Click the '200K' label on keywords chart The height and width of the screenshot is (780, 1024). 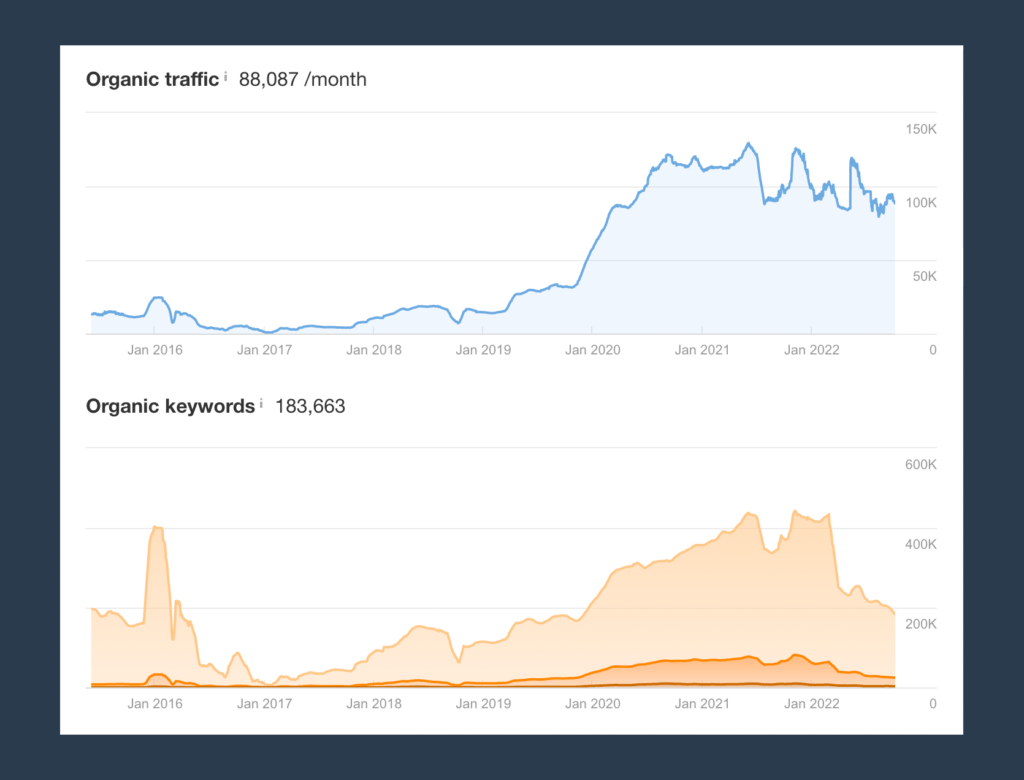click(921, 624)
